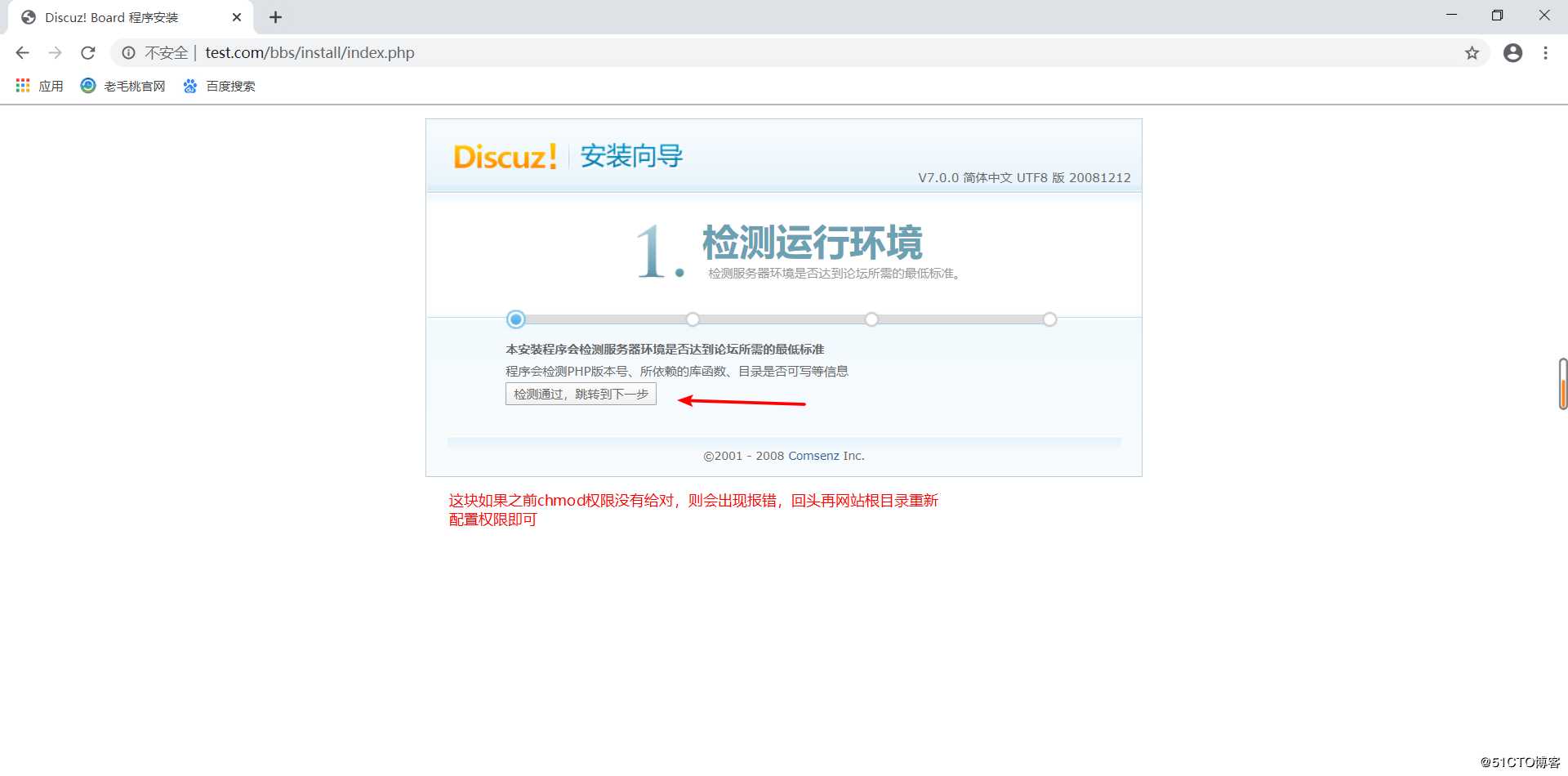The height and width of the screenshot is (776, 1568).
Task: Open the 老毛桃官网 bookmark
Action: click(x=122, y=86)
